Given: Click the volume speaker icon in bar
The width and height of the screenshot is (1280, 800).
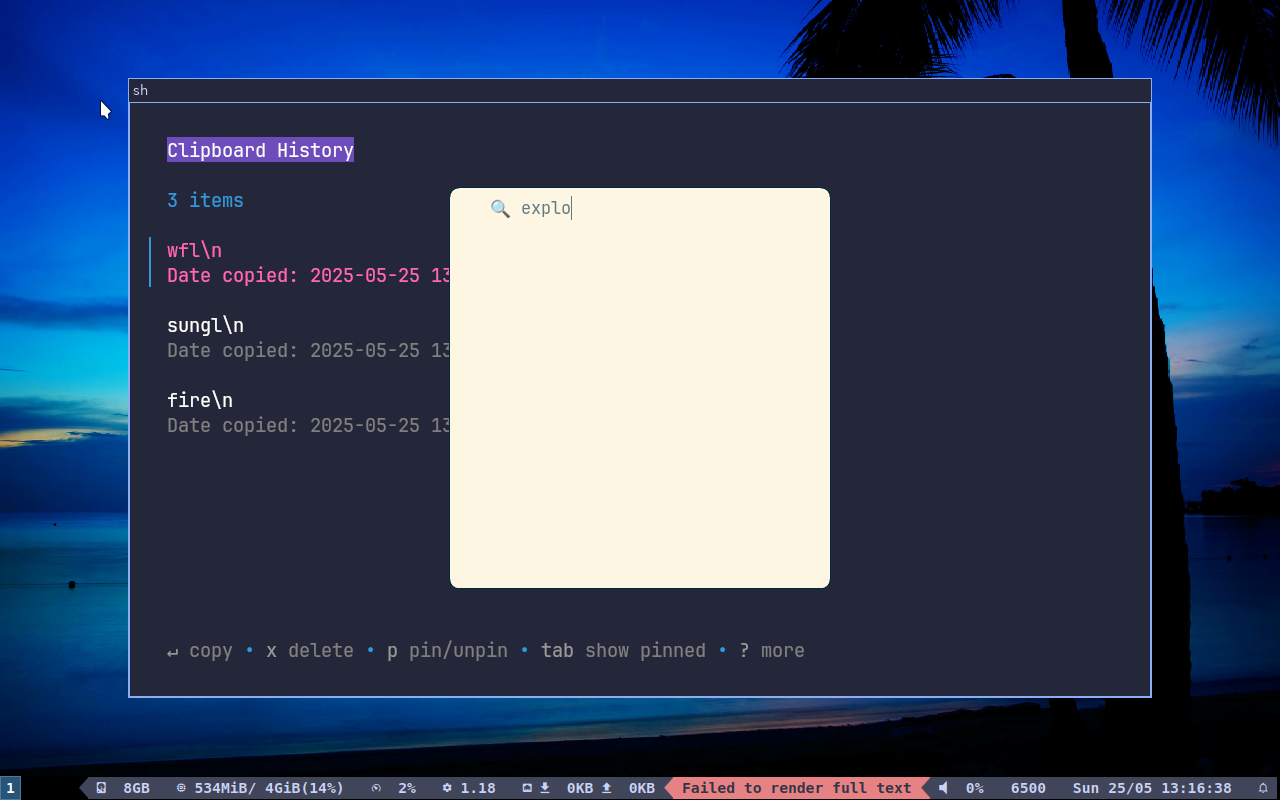Looking at the screenshot, I should point(943,788).
